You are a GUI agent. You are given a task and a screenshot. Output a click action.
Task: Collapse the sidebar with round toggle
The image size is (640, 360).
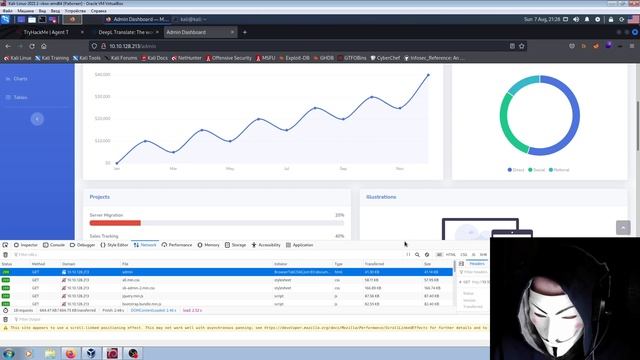coord(37,119)
